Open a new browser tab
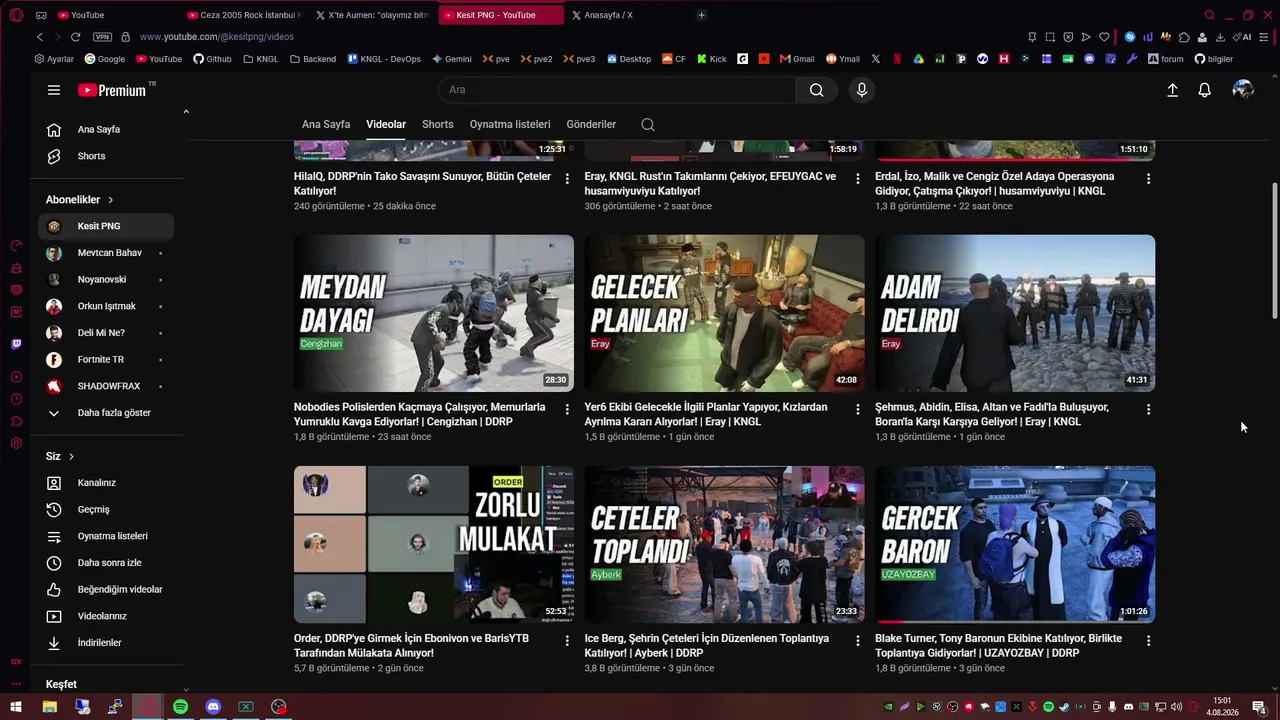The height and width of the screenshot is (720, 1280). pos(701,15)
